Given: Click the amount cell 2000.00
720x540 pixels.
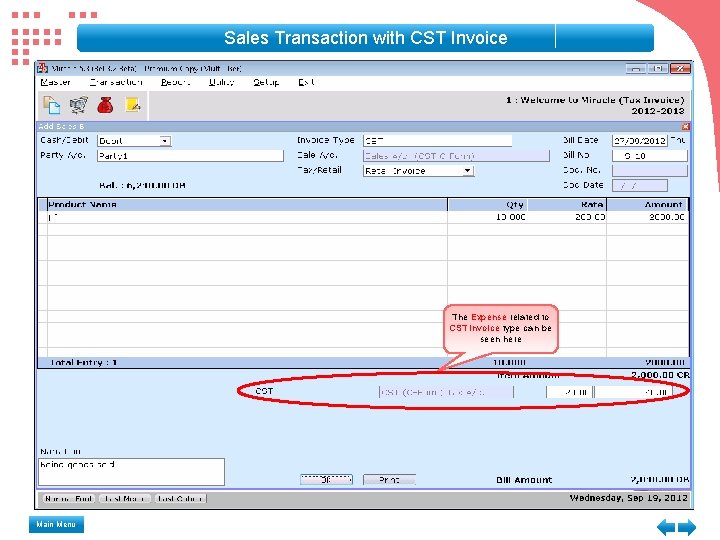Looking at the screenshot, I should click(647, 217).
